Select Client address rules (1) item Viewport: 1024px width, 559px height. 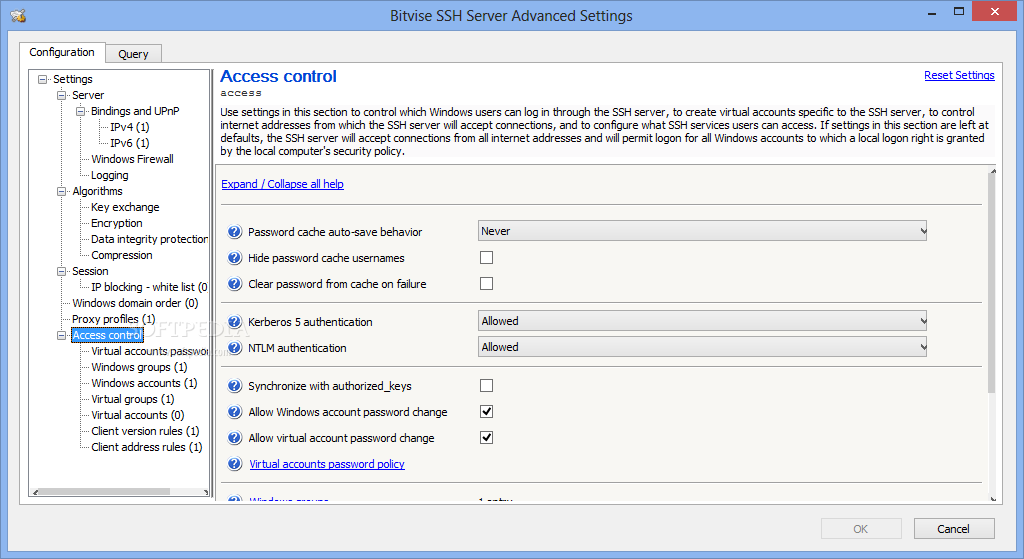click(x=147, y=447)
